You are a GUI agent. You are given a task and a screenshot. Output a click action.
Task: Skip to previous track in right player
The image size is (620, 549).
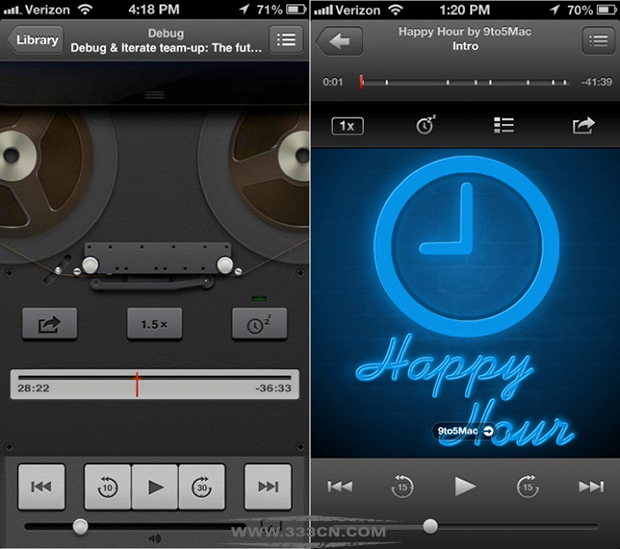click(x=340, y=486)
